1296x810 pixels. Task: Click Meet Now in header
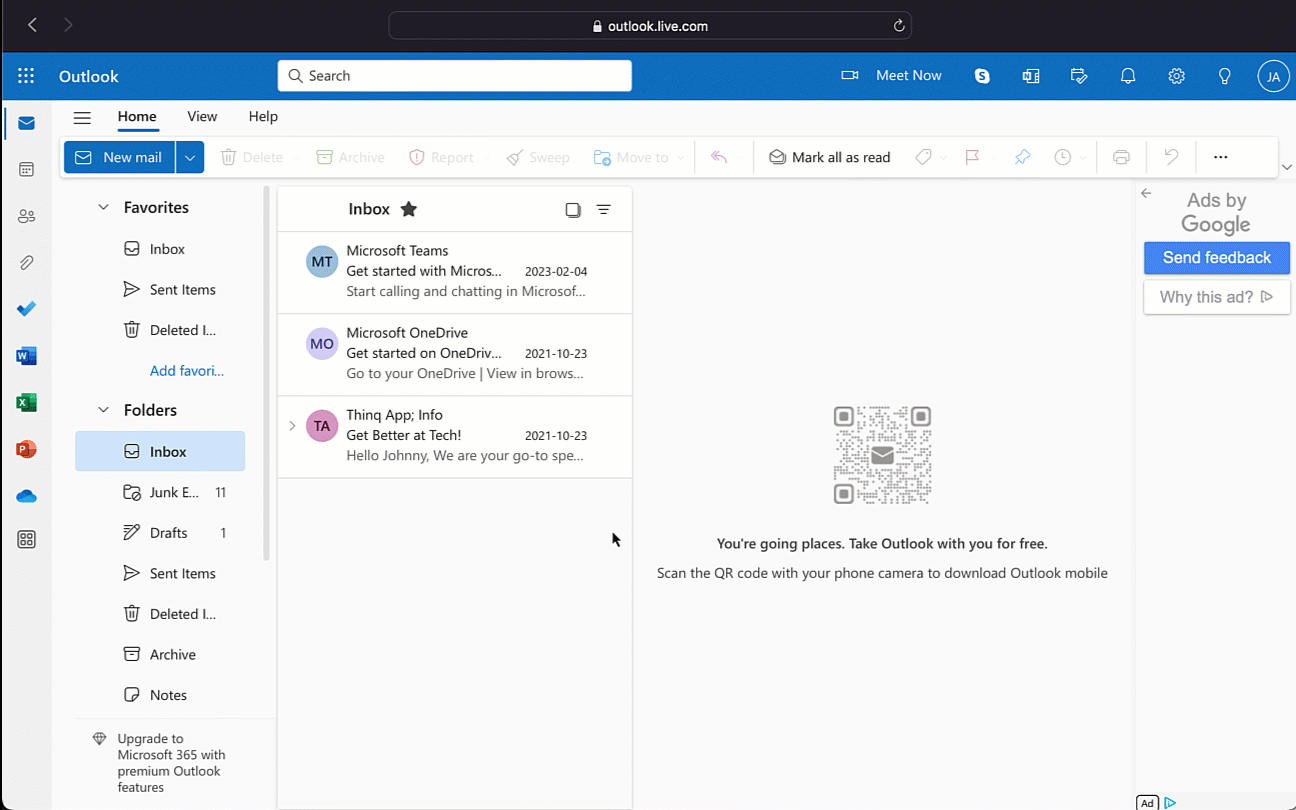[x=891, y=75]
